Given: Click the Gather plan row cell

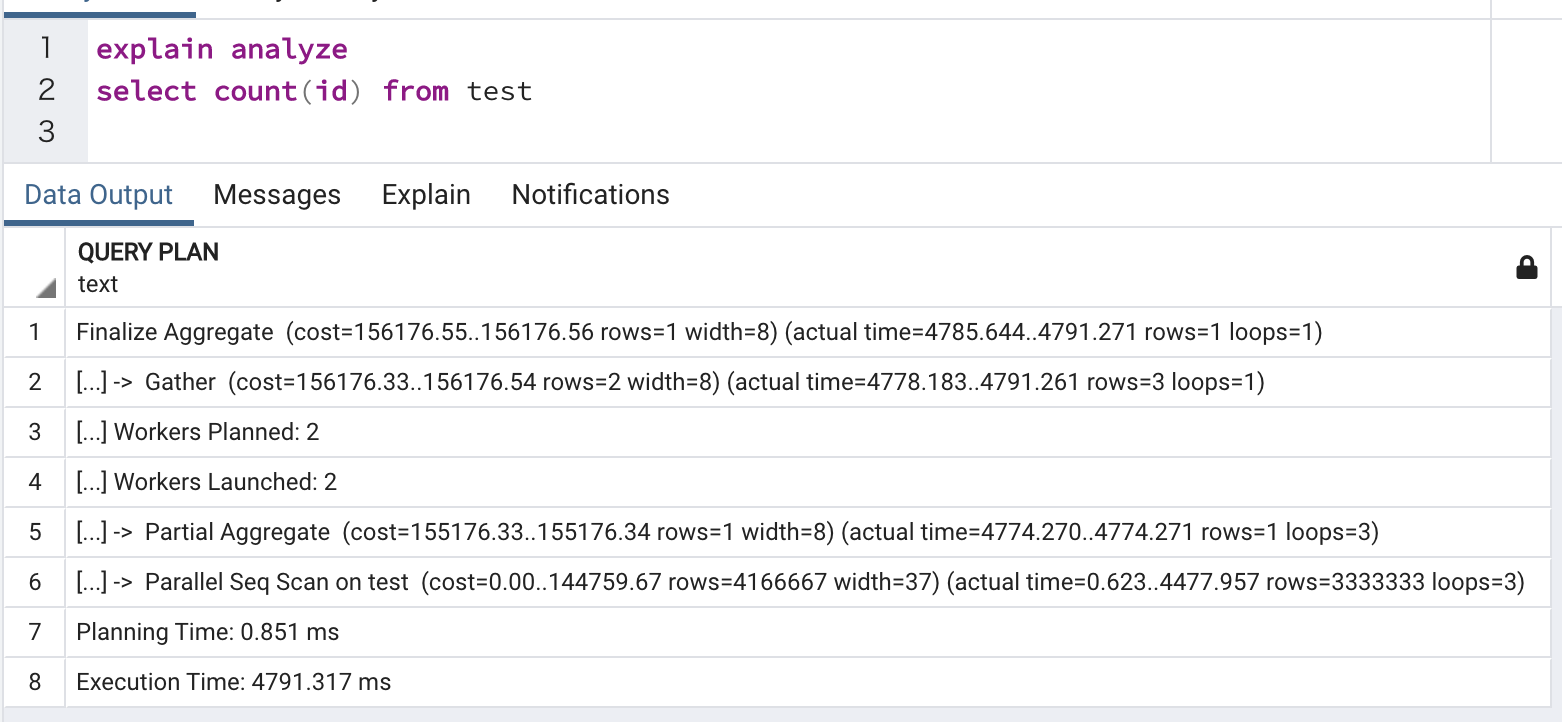Looking at the screenshot, I should [x=670, y=382].
